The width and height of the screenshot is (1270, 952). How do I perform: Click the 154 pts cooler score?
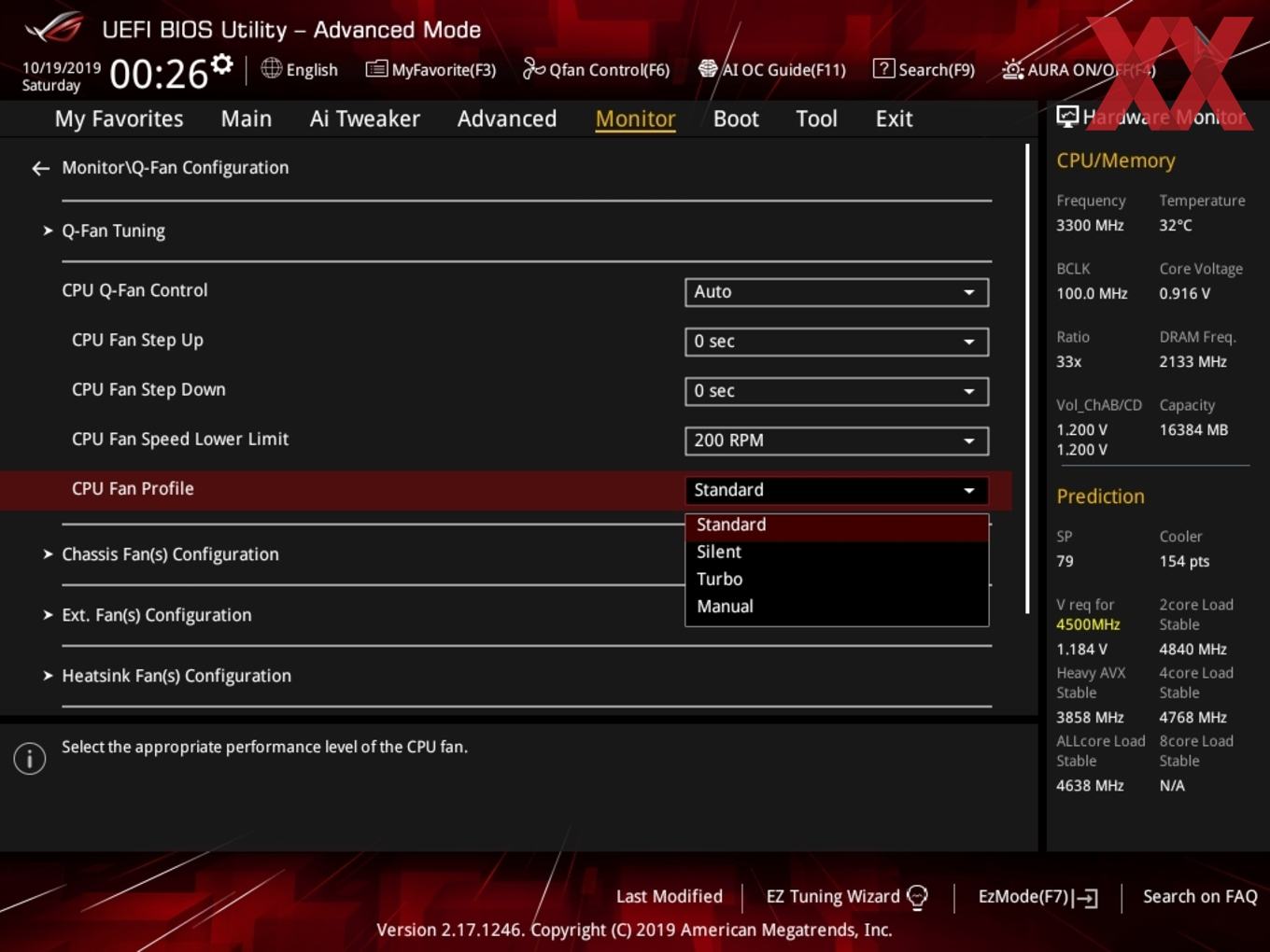tap(1184, 562)
